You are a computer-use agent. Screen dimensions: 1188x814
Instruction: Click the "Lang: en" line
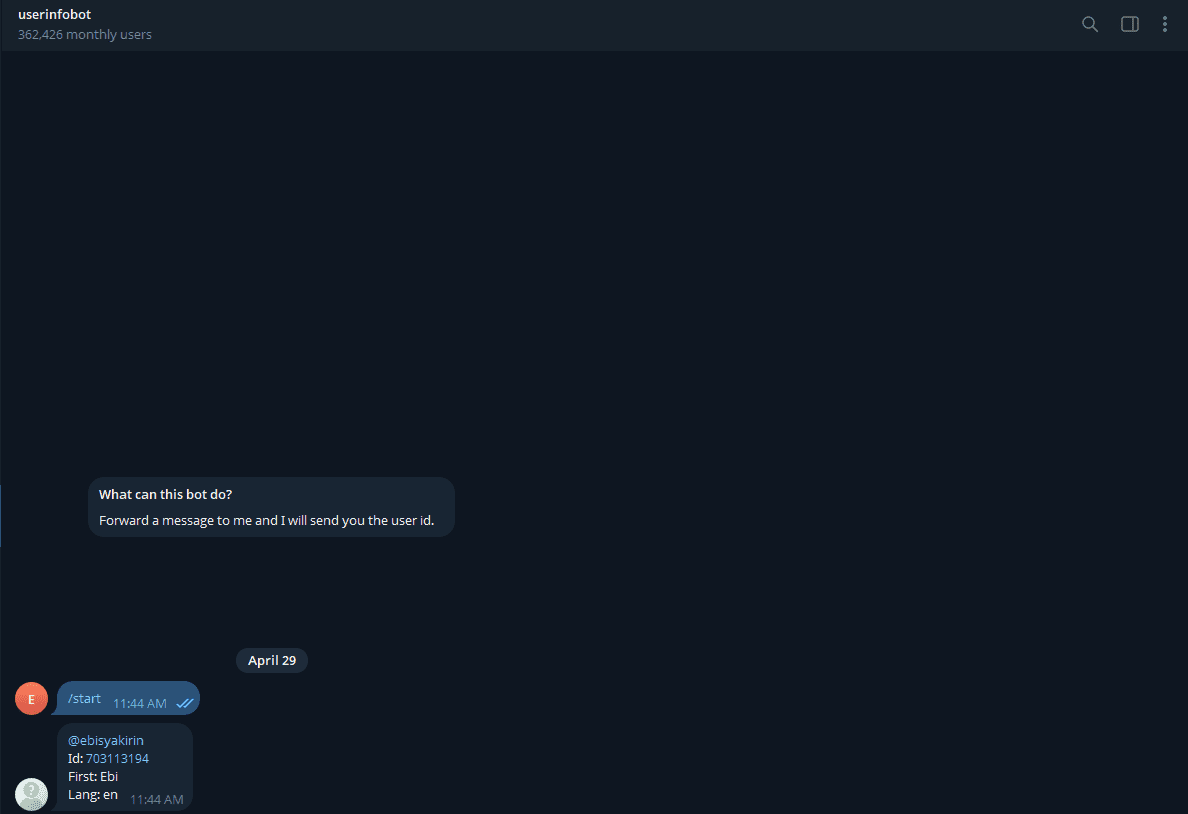tap(92, 795)
